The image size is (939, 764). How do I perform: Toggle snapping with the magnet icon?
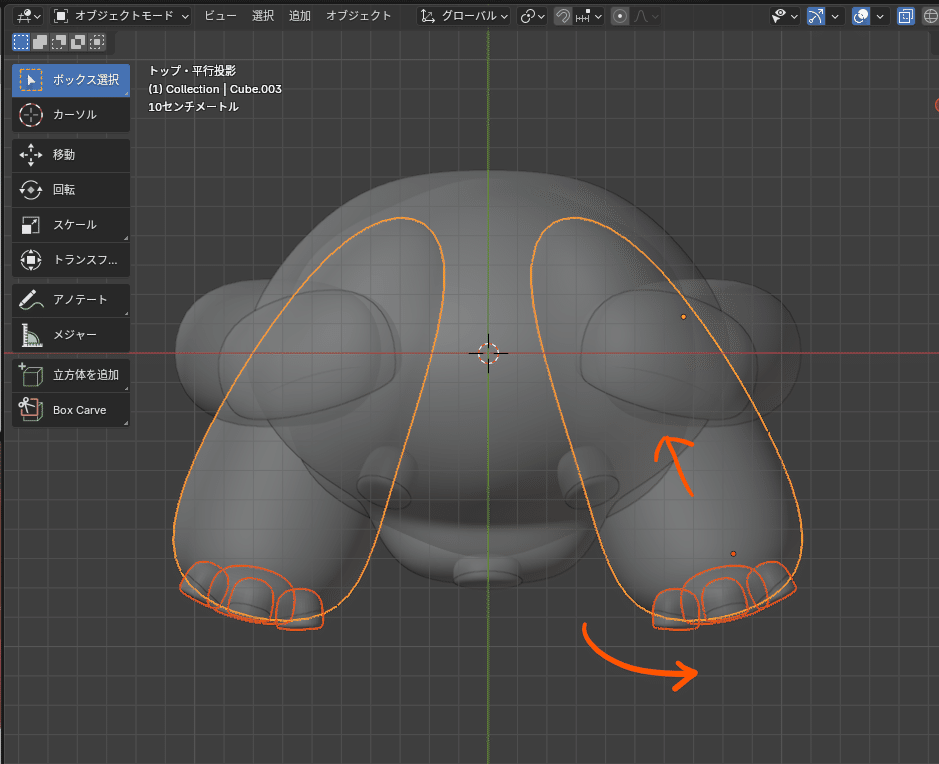[562, 16]
